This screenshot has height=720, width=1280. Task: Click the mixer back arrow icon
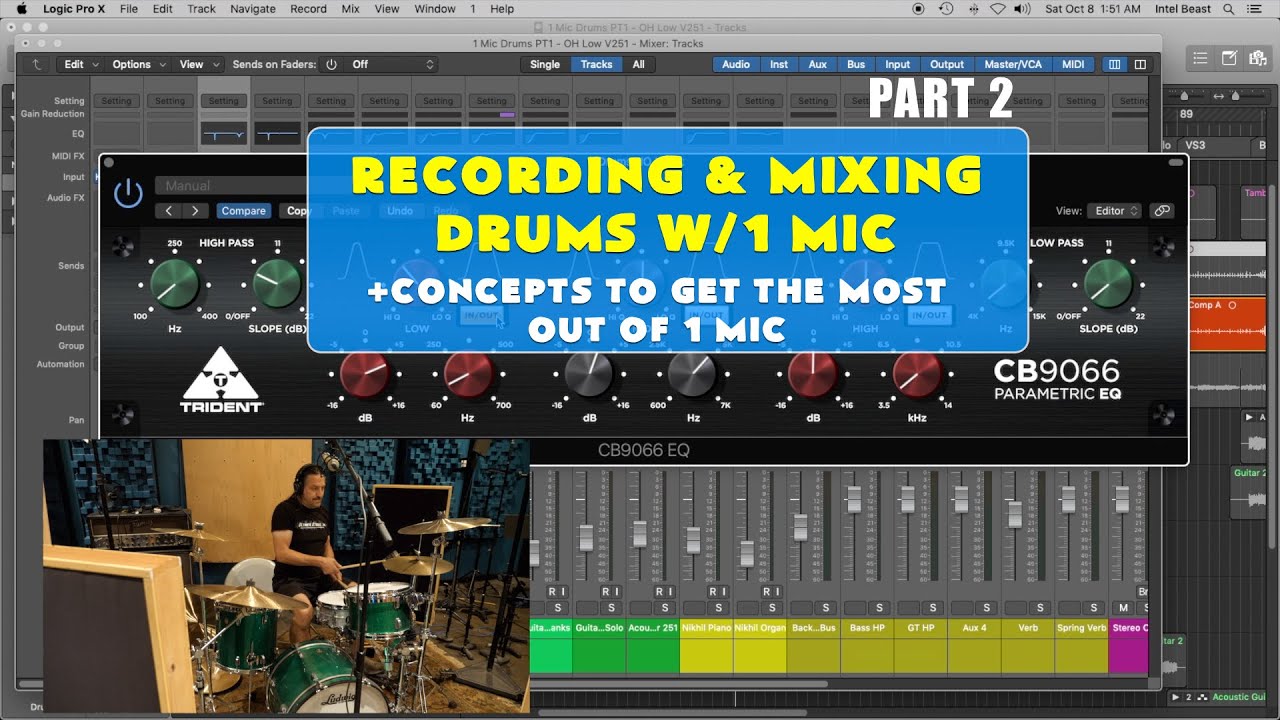click(x=37, y=64)
